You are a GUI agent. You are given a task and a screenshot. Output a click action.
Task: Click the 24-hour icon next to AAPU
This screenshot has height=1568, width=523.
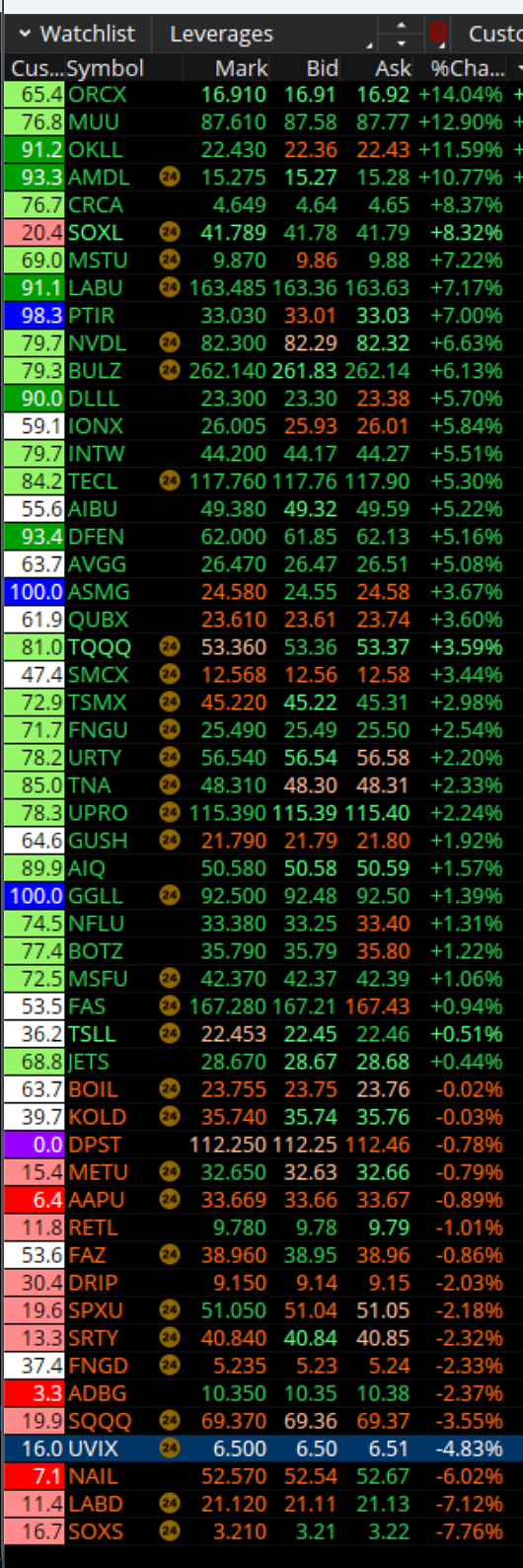[x=170, y=1200]
